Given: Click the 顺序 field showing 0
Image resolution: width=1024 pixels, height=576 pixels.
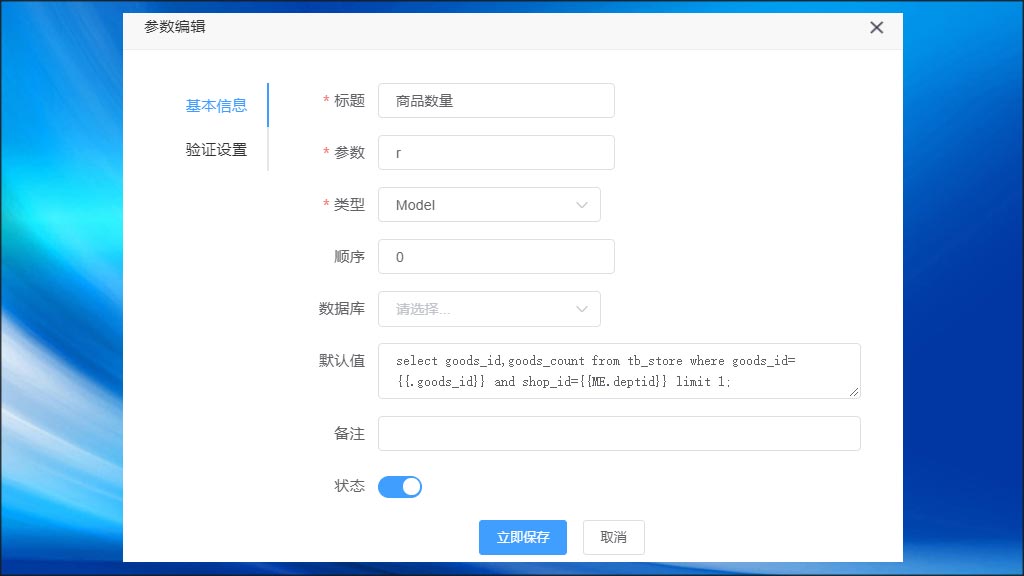Looking at the screenshot, I should pos(496,256).
